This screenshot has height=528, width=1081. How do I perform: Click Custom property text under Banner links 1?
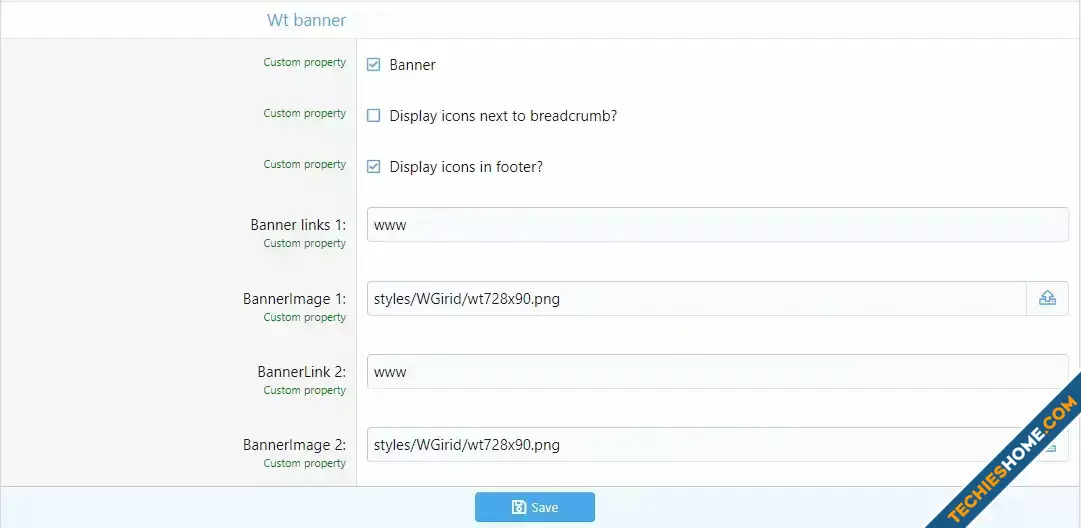coord(305,243)
